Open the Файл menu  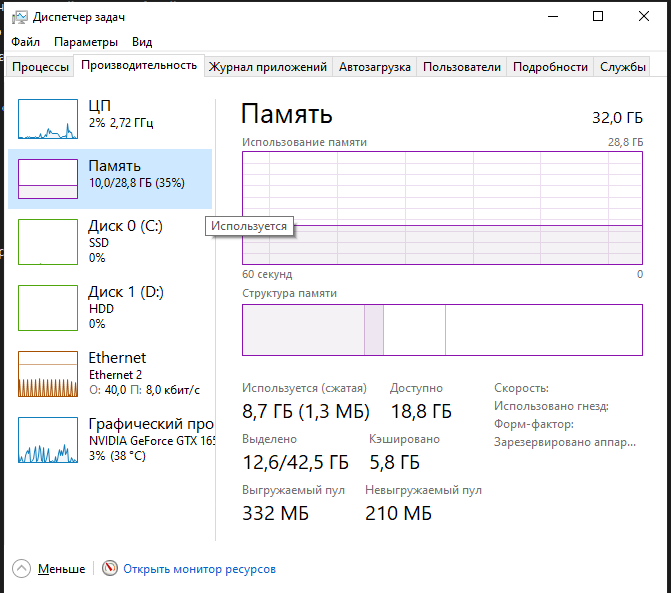(25, 42)
